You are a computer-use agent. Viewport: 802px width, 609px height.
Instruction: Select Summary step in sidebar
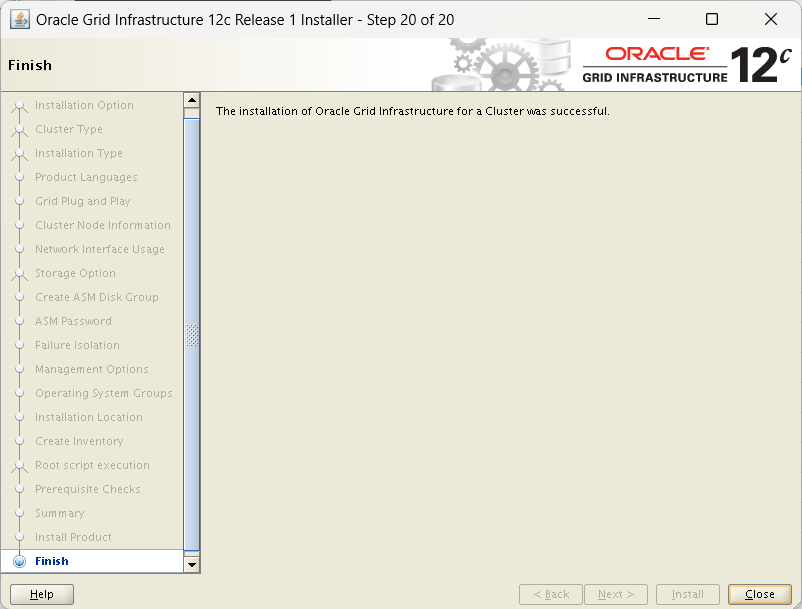[59, 513]
